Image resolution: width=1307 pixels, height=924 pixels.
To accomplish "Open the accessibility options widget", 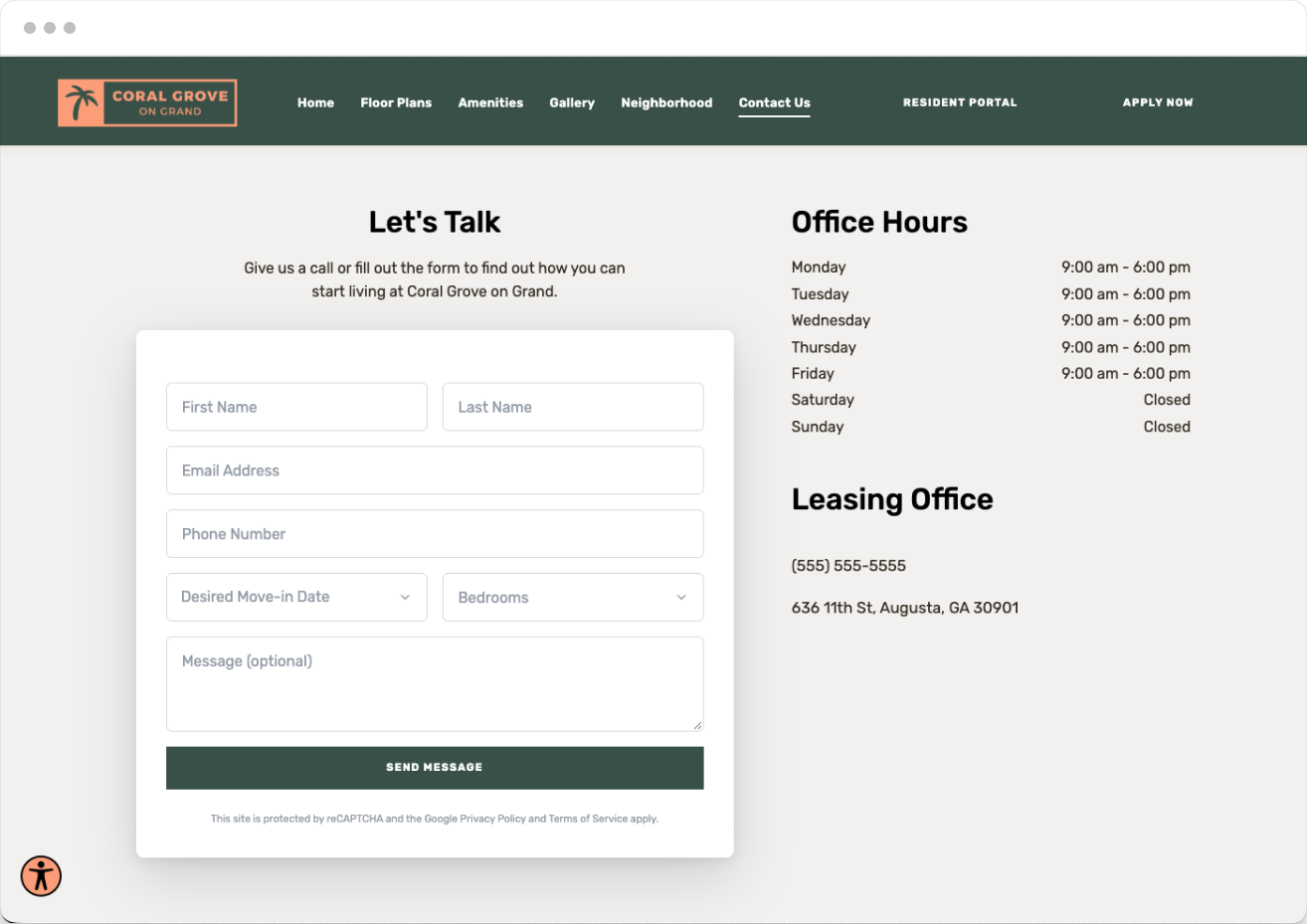I will (41, 875).
